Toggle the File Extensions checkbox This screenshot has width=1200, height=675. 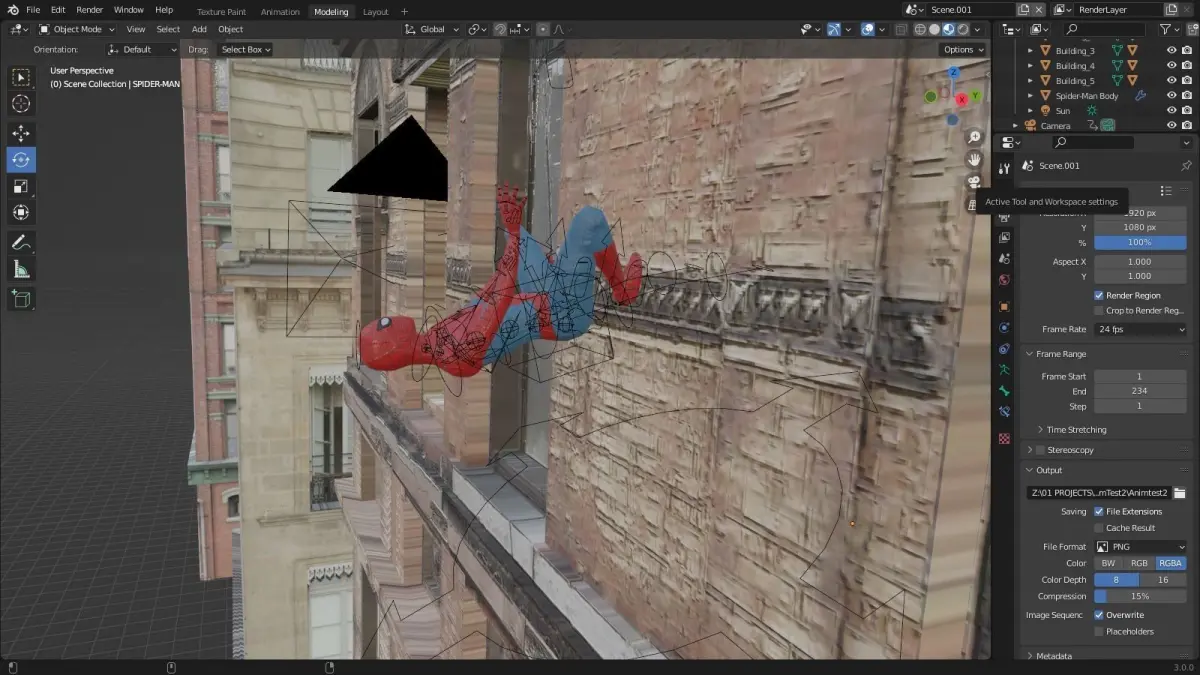[x=1099, y=512]
